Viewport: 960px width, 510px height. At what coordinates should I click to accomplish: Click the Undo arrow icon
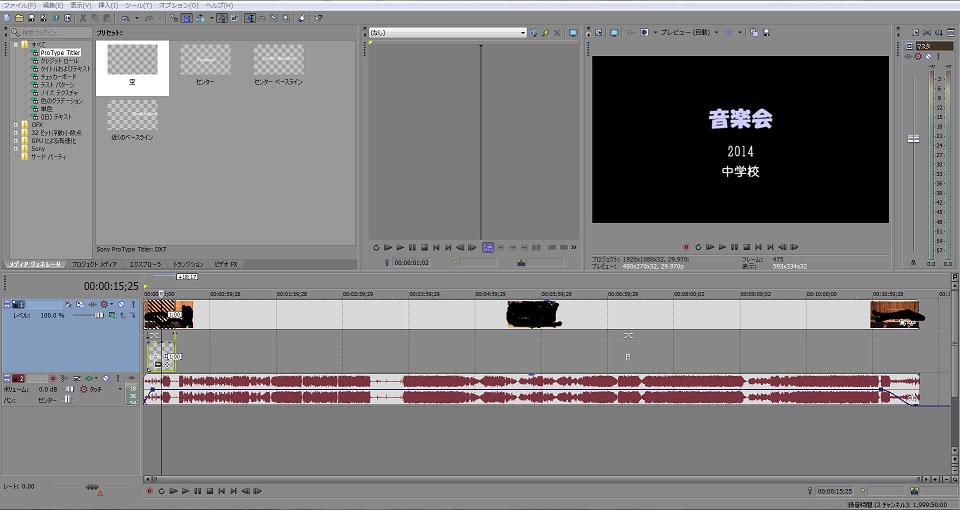coord(125,18)
